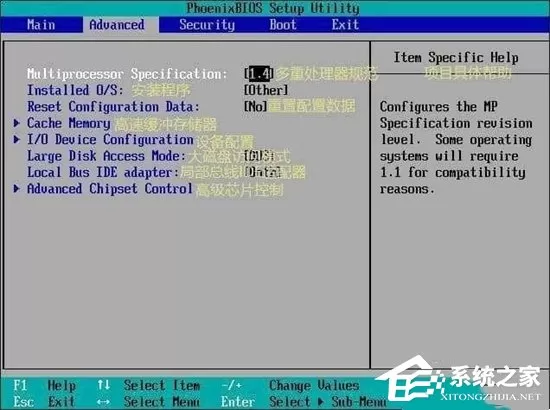Click the Advanced tab
Image resolution: width=550 pixels, height=410 pixels.
(x=117, y=25)
